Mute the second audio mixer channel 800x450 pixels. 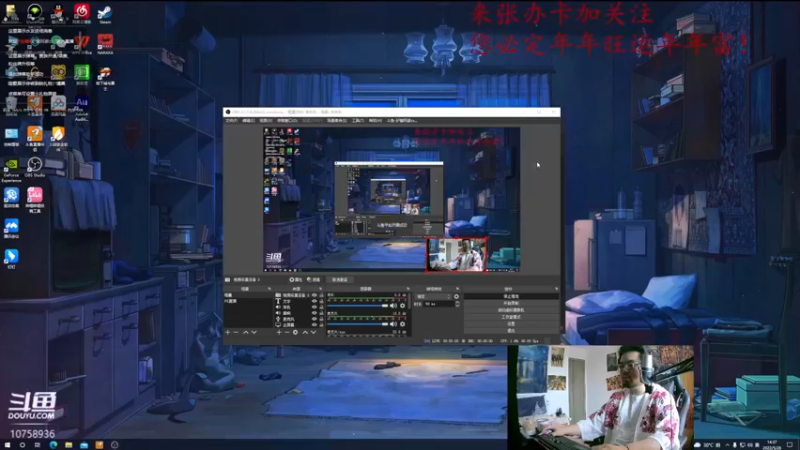pos(393,324)
